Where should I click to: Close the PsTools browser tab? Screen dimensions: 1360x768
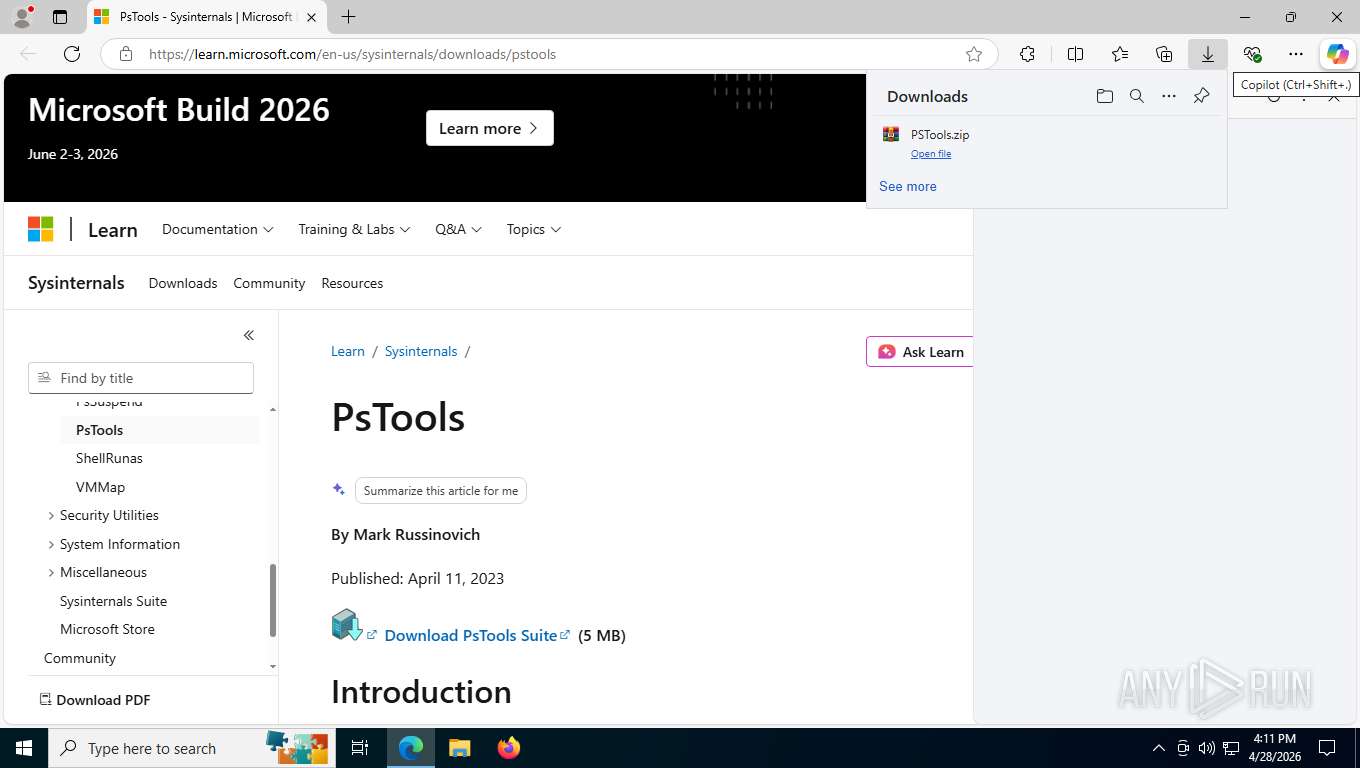(x=312, y=17)
